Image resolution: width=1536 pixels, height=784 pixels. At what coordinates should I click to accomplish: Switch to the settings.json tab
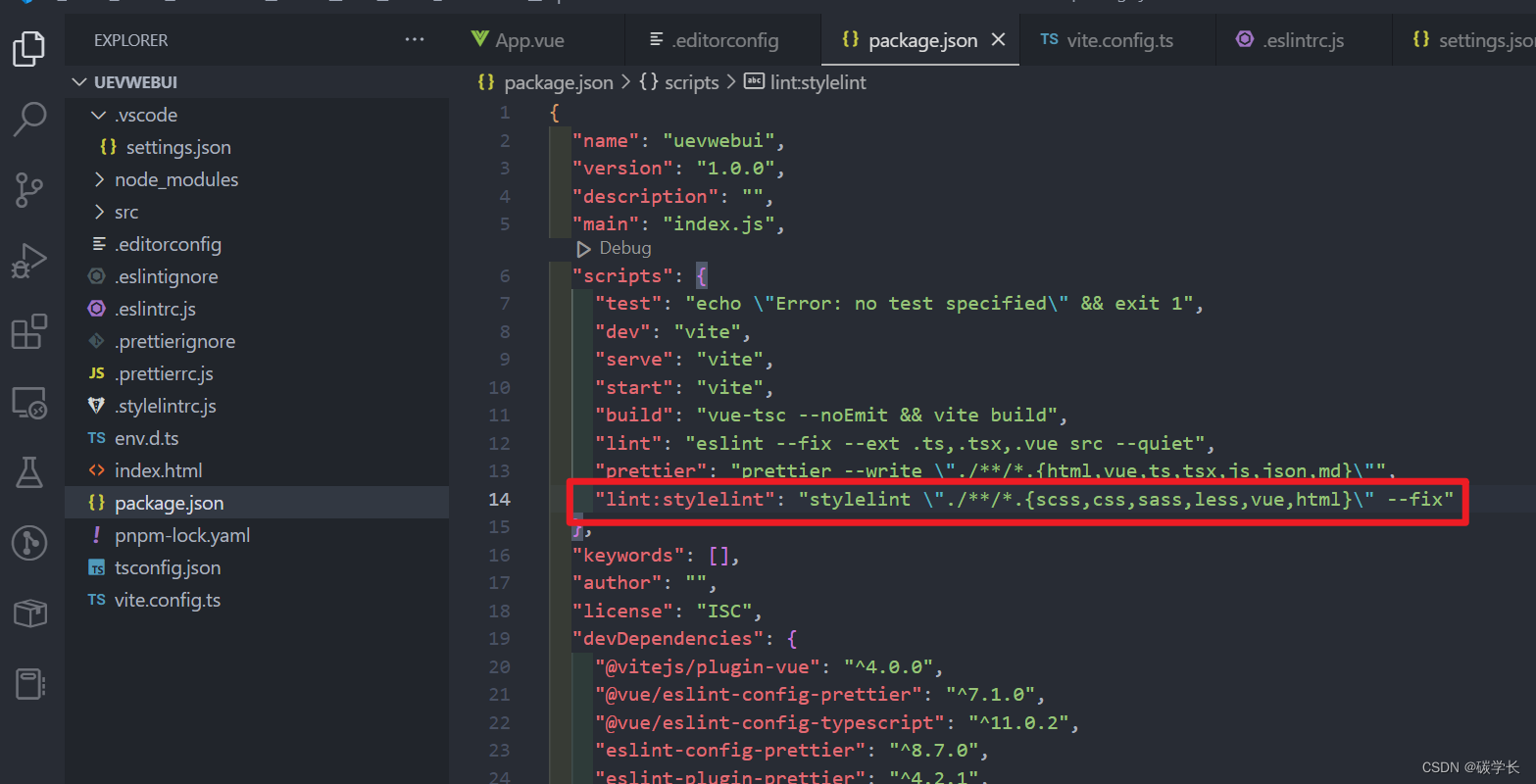1474,40
